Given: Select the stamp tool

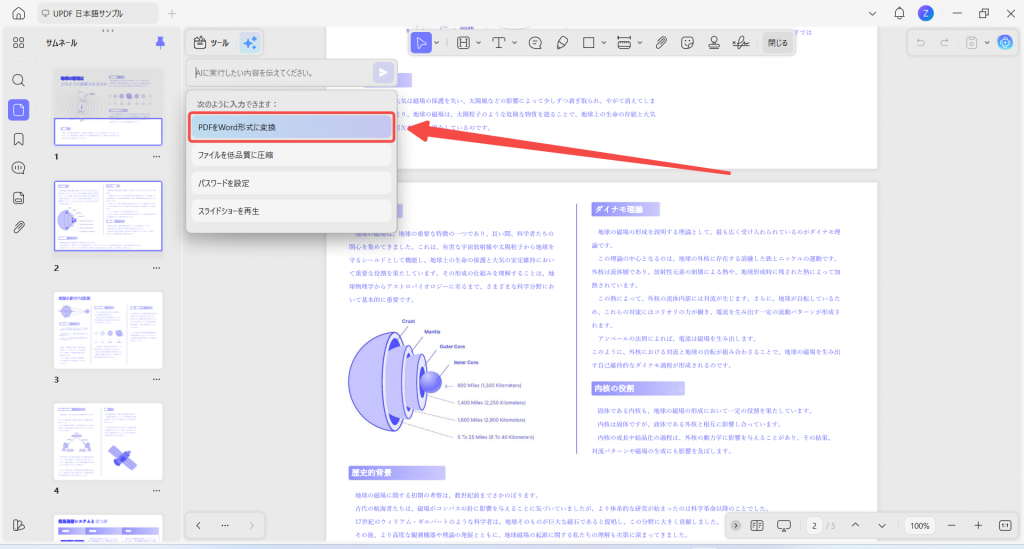Looking at the screenshot, I should pyautogui.click(x=714, y=43).
